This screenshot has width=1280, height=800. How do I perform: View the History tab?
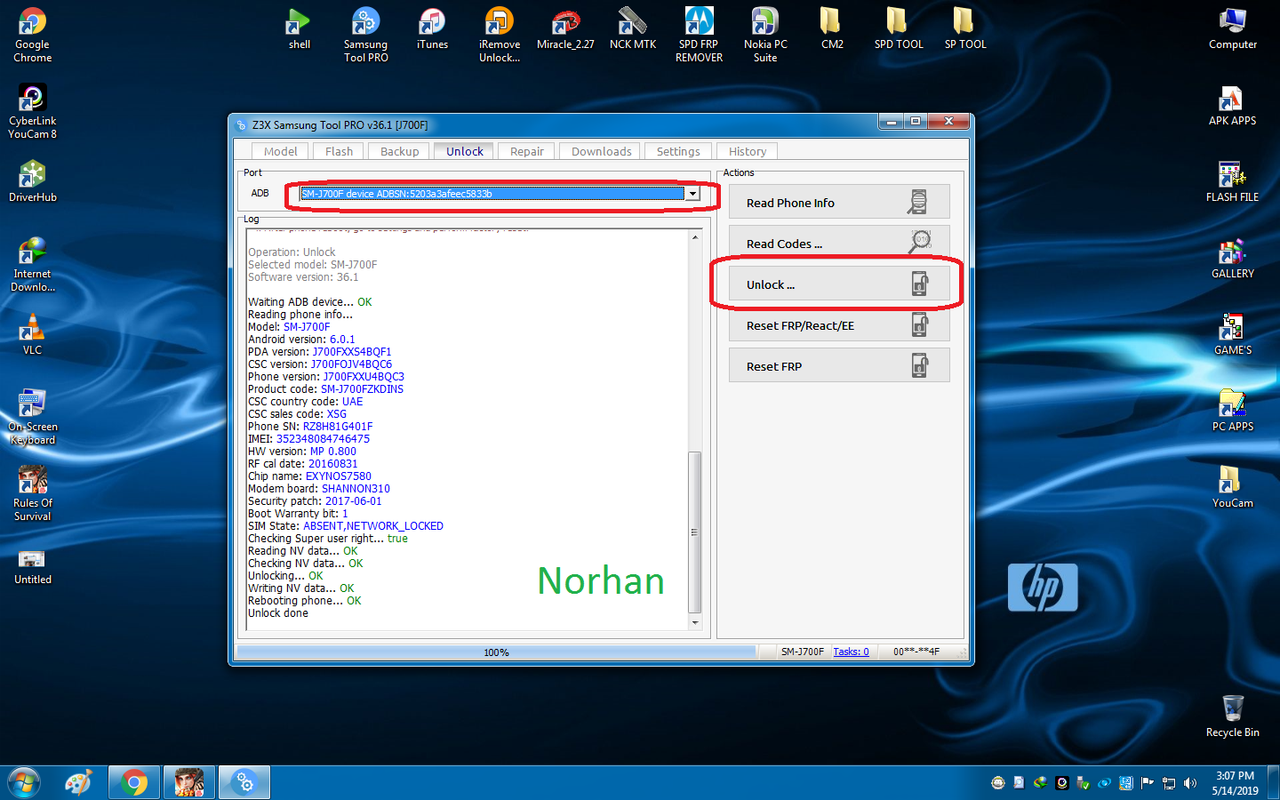click(x=747, y=151)
